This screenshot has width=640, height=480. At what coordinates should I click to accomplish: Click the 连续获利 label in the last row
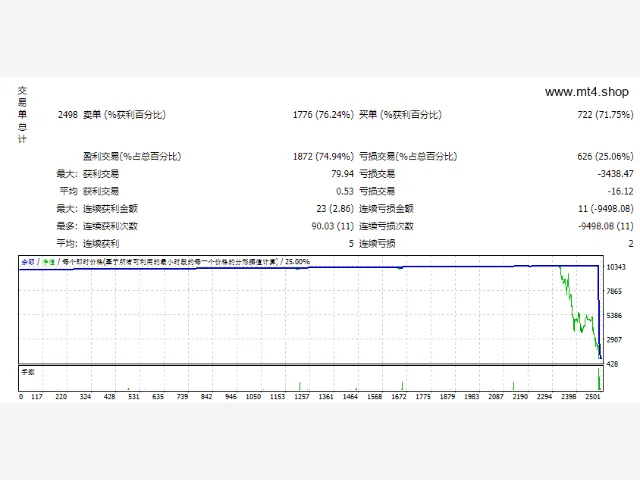point(101,244)
